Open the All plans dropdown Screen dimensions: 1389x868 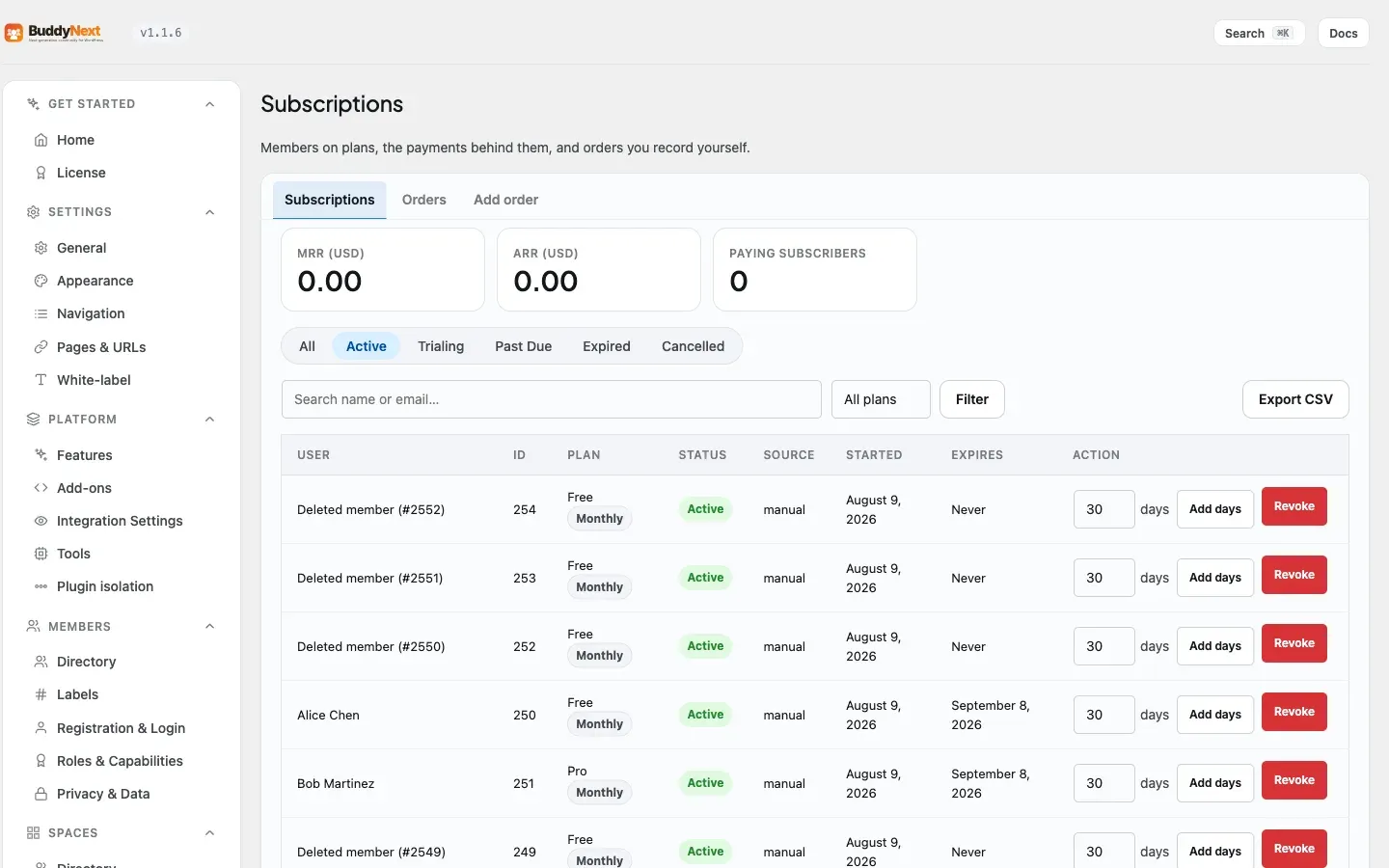[x=881, y=399]
